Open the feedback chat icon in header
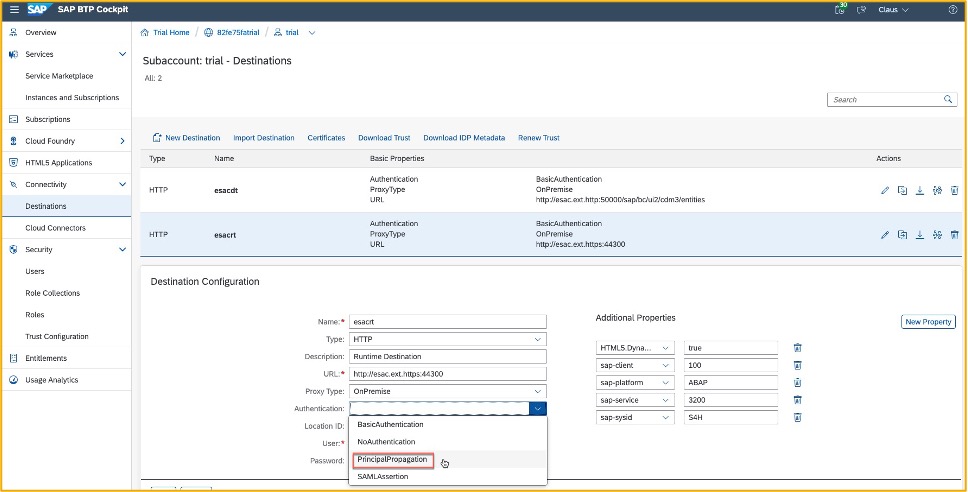The image size is (968, 492). coord(862,10)
